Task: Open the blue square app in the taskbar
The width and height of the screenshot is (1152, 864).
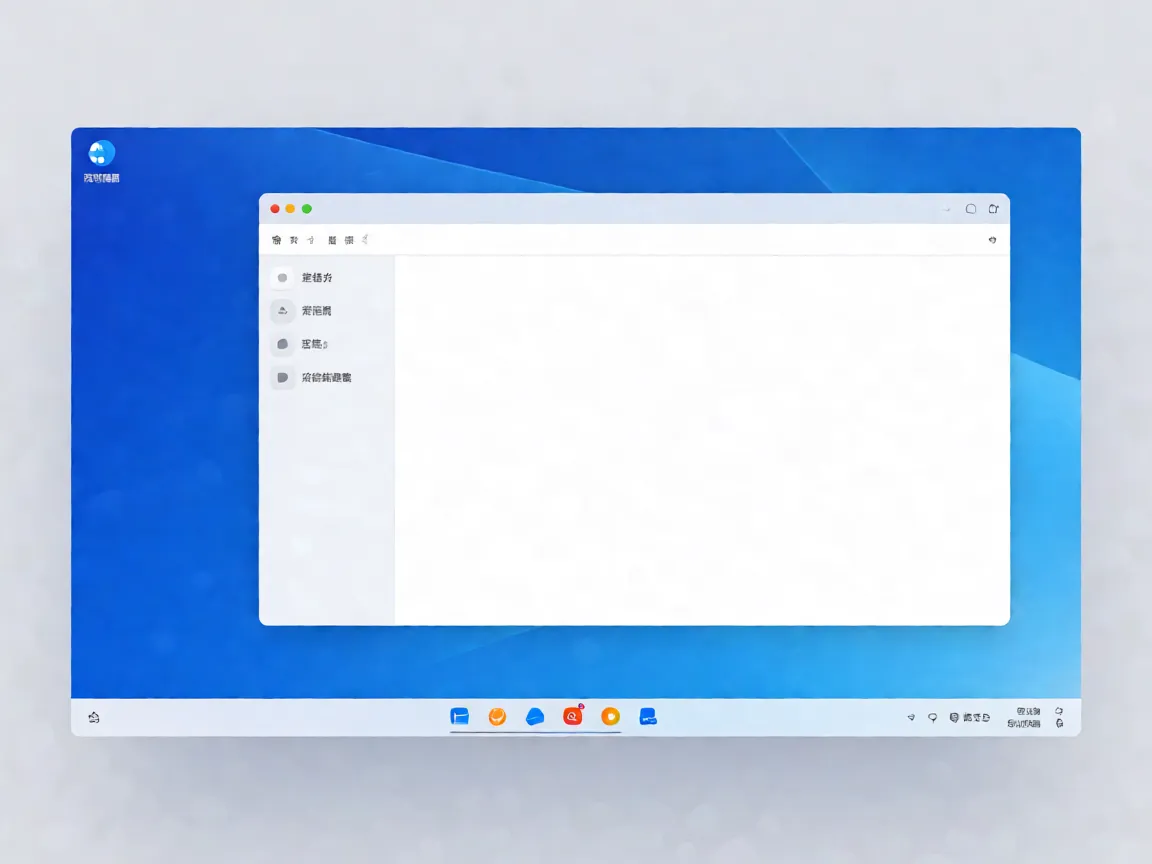Action: [460, 716]
